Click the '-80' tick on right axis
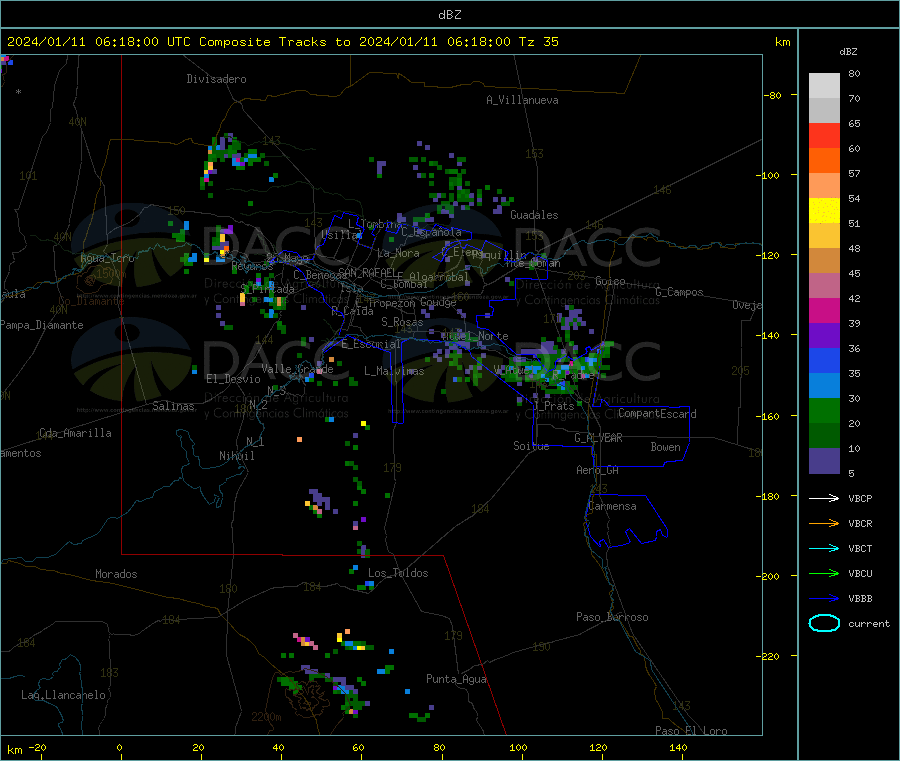Image resolution: width=900 pixels, height=761 pixels. tap(774, 95)
